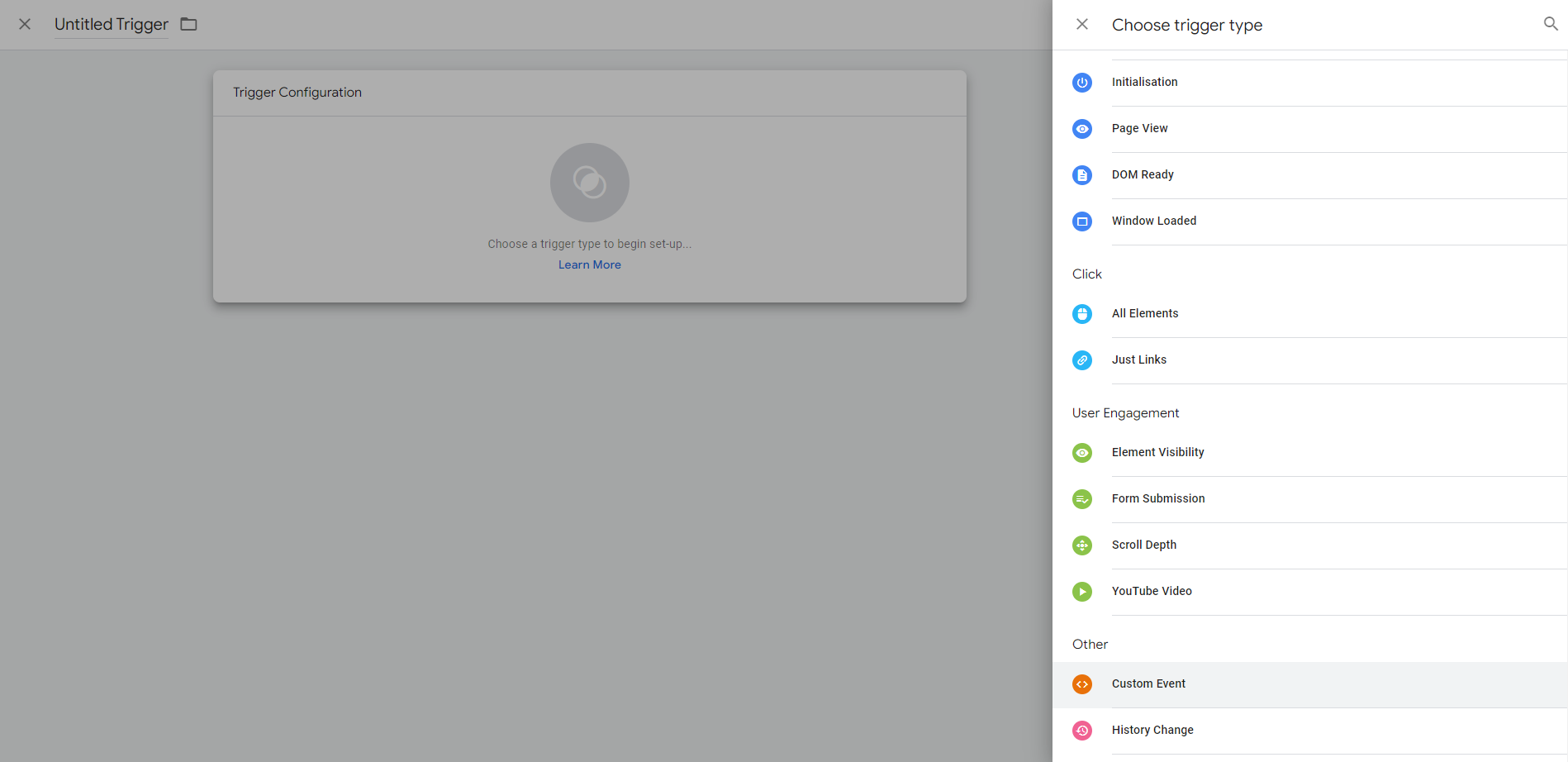Choose the History Change pink icon
This screenshot has height=762, width=1568.
tap(1082, 731)
